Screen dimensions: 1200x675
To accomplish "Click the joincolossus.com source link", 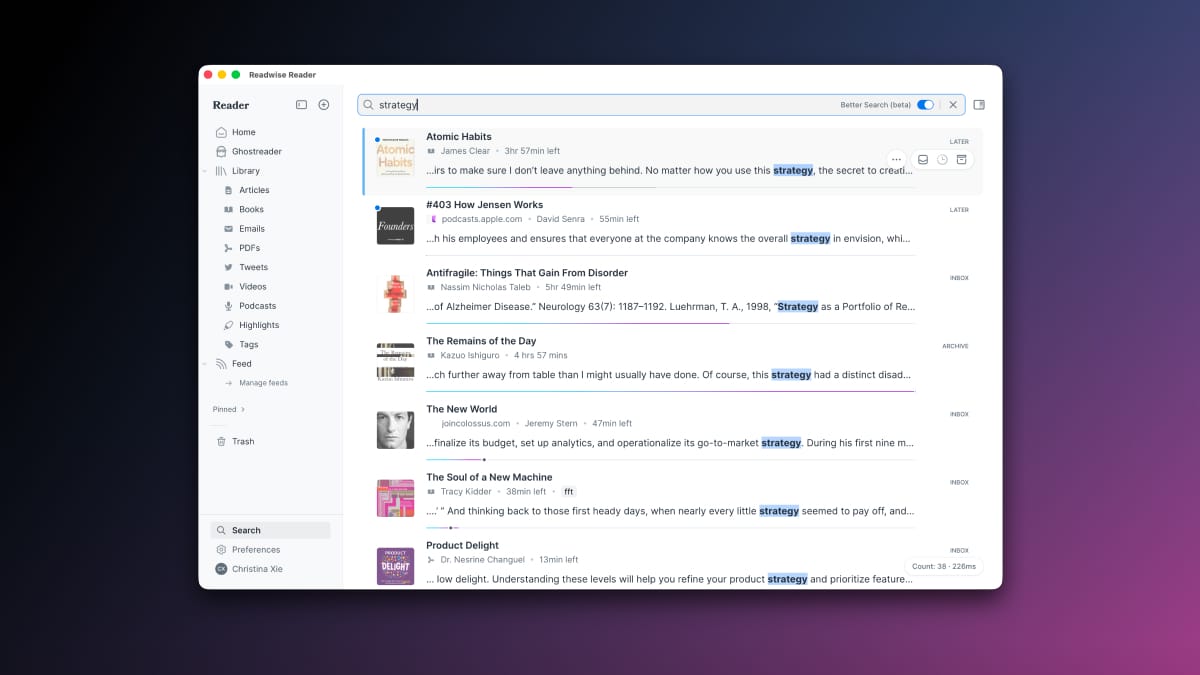I will coord(476,423).
